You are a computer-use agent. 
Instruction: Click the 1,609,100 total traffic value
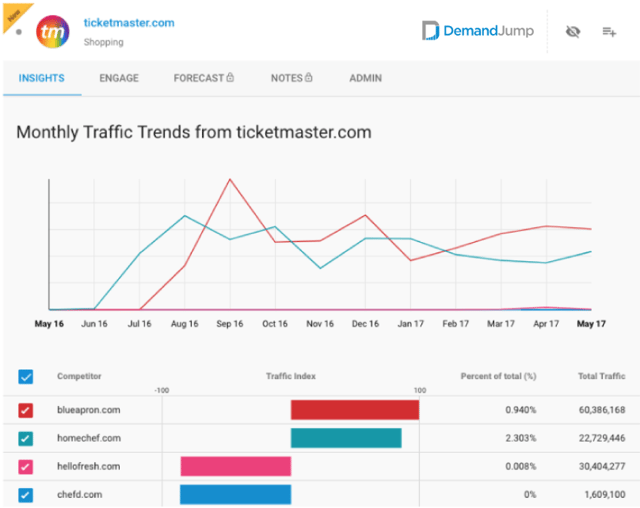(x=605, y=494)
